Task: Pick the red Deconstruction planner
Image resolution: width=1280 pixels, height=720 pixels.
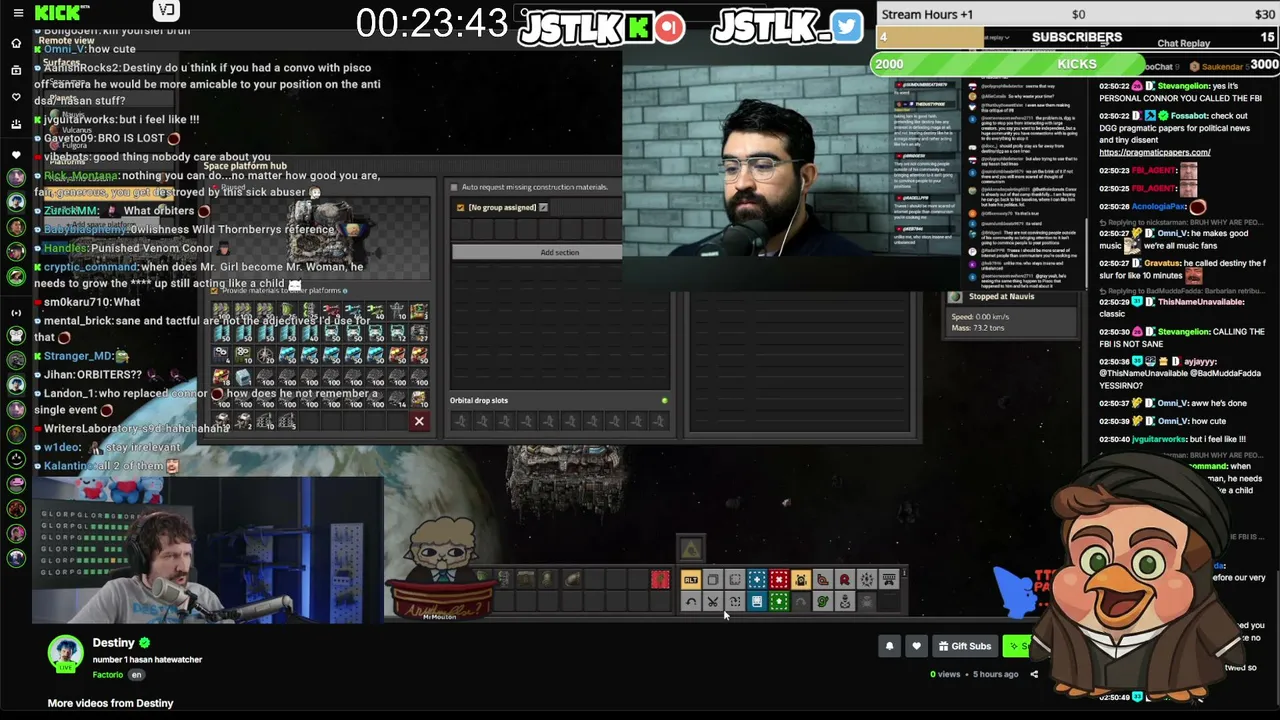Action: [779, 580]
